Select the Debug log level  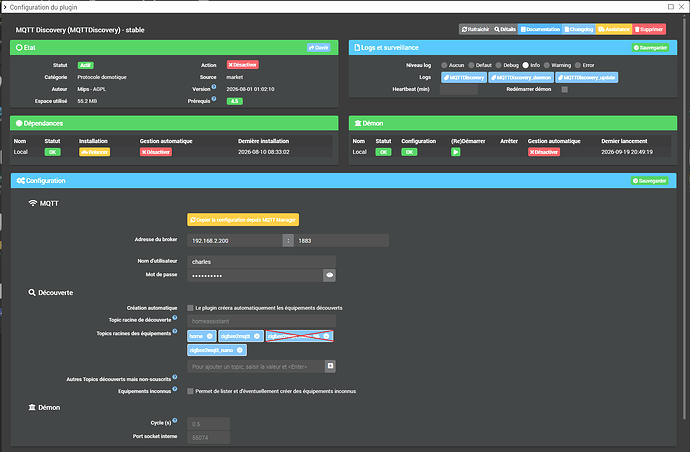point(499,65)
